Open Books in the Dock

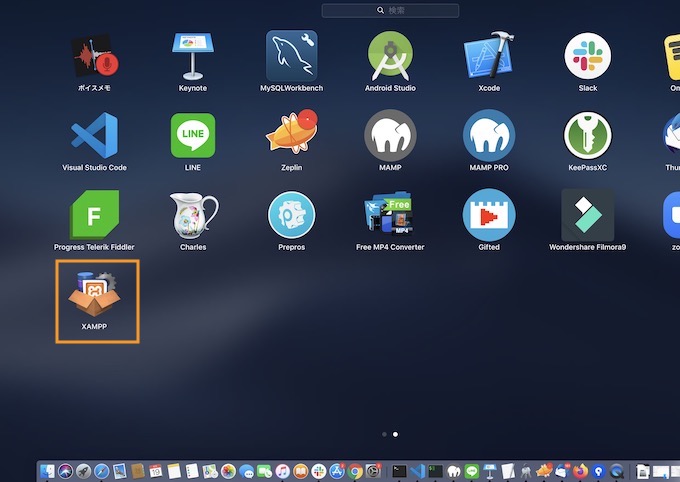(301, 471)
